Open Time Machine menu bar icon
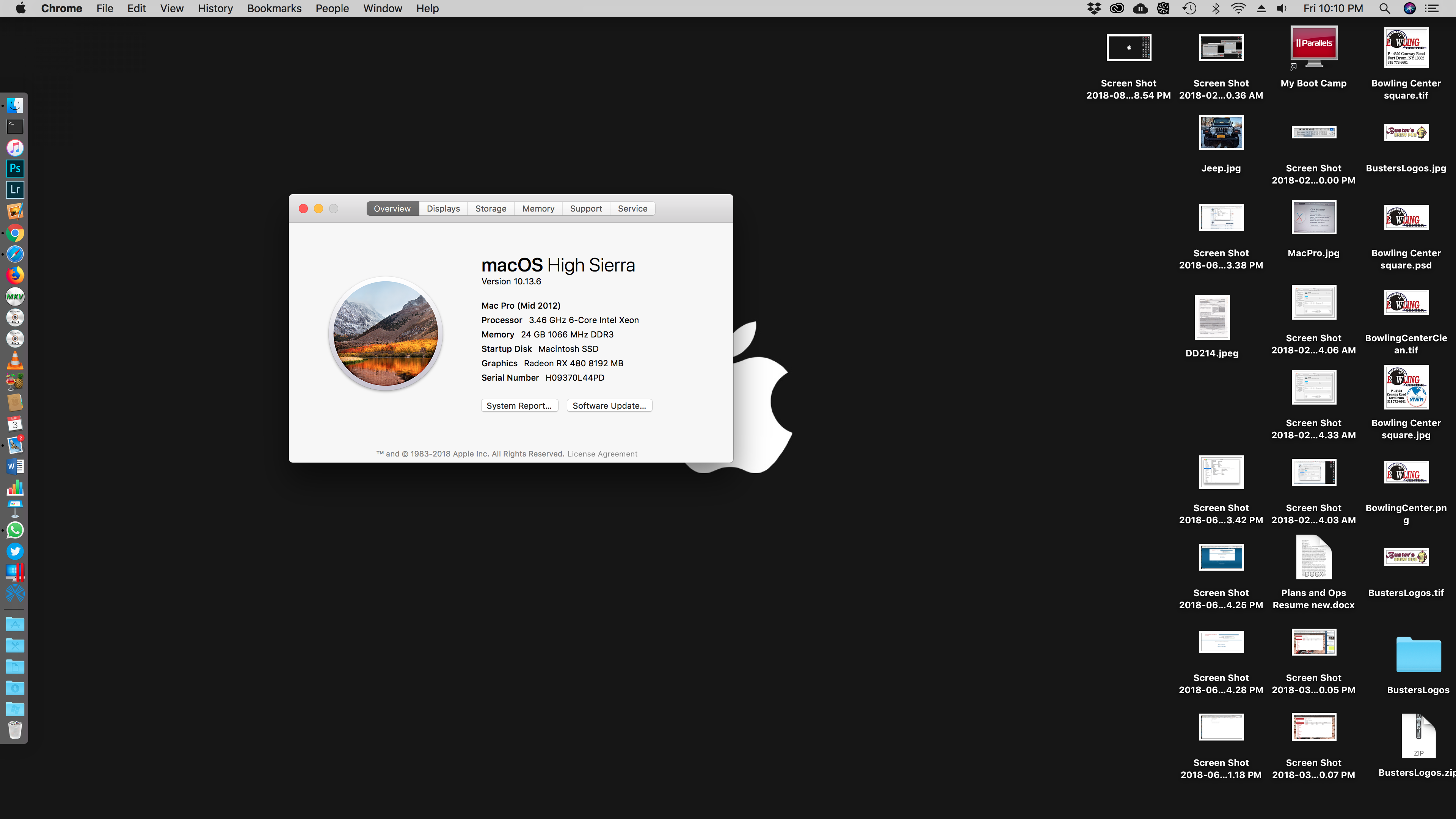This screenshot has height=819, width=1456. pos(1189,8)
